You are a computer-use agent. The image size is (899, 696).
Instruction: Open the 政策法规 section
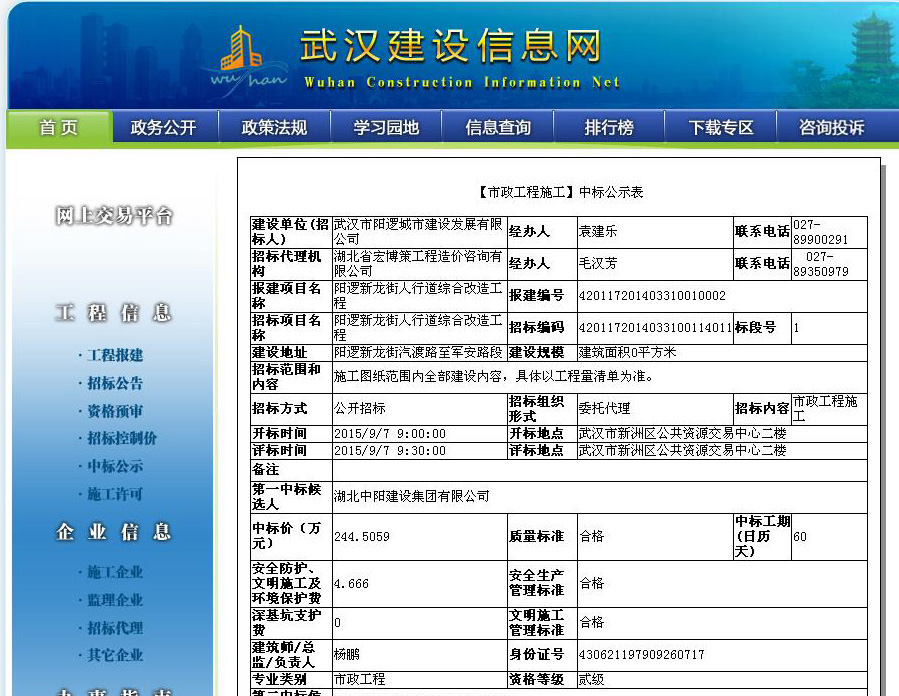(x=274, y=127)
